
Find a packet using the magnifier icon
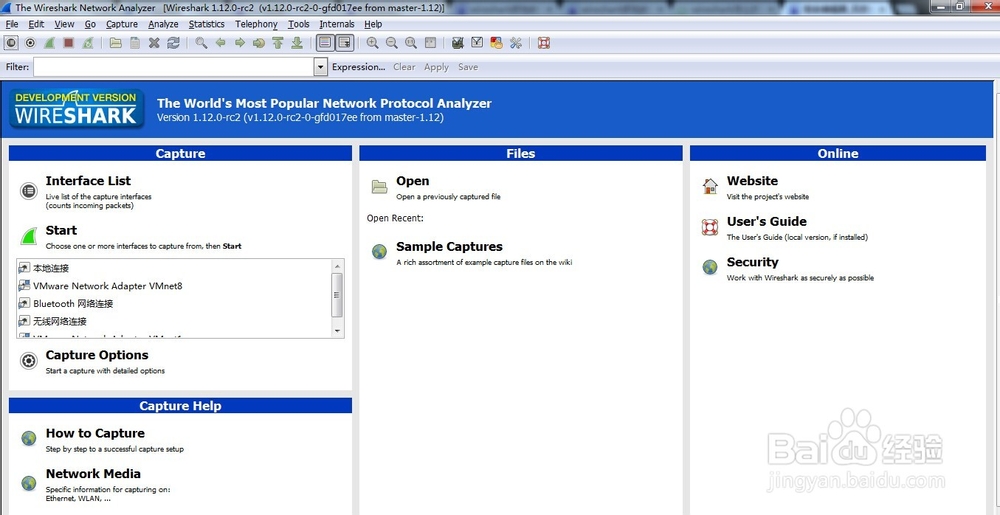201,43
